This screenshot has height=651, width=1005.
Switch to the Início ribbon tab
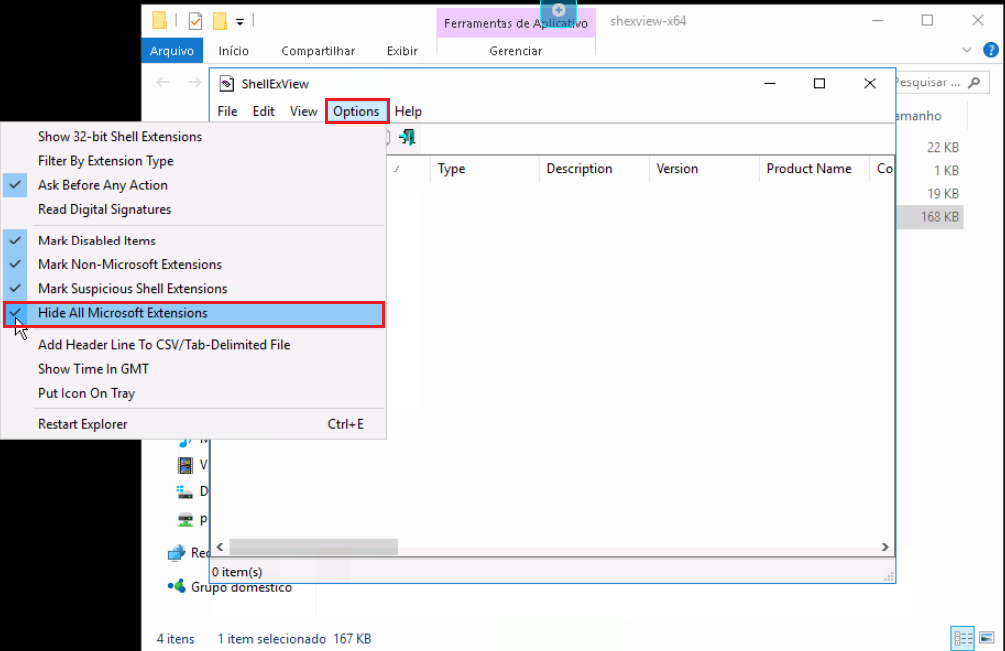click(x=233, y=51)
